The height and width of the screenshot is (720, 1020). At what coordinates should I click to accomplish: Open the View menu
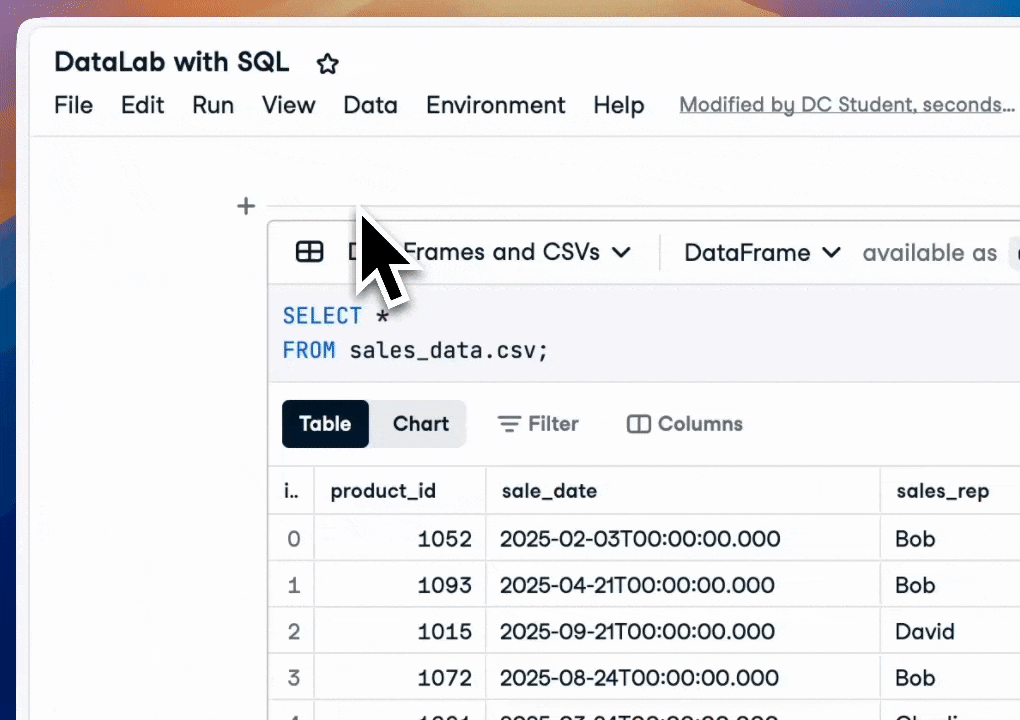tap(289, 105)
